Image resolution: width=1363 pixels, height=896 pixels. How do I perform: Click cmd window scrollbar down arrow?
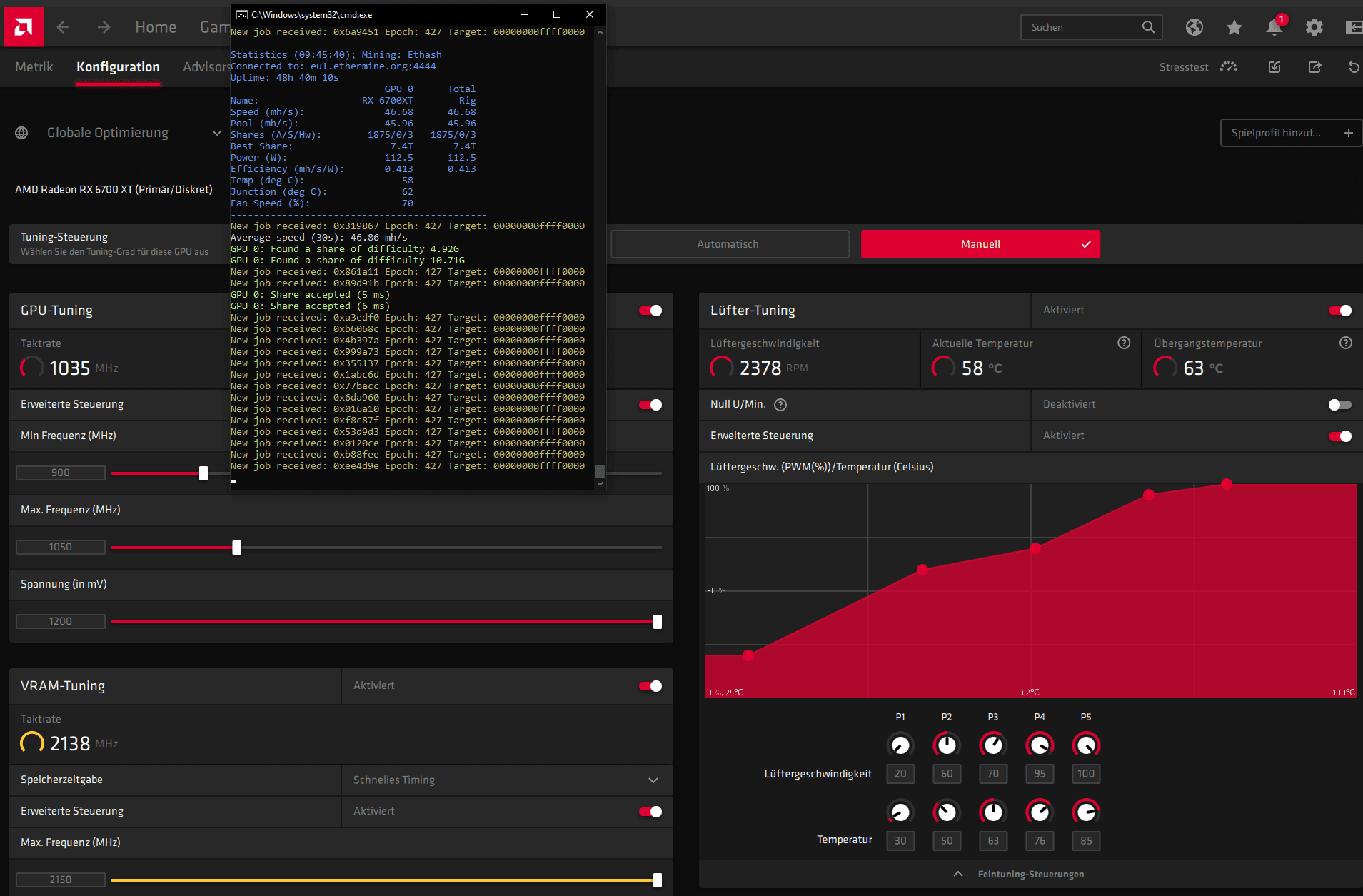pos(600,484)
